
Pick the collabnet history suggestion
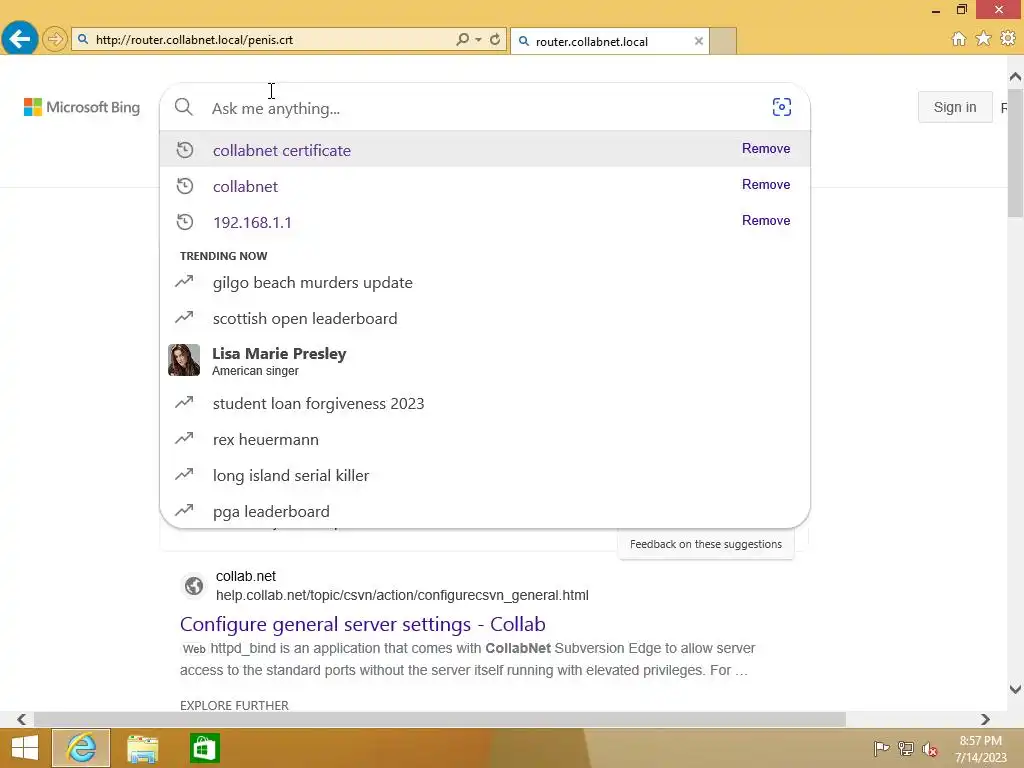point(485,186)
